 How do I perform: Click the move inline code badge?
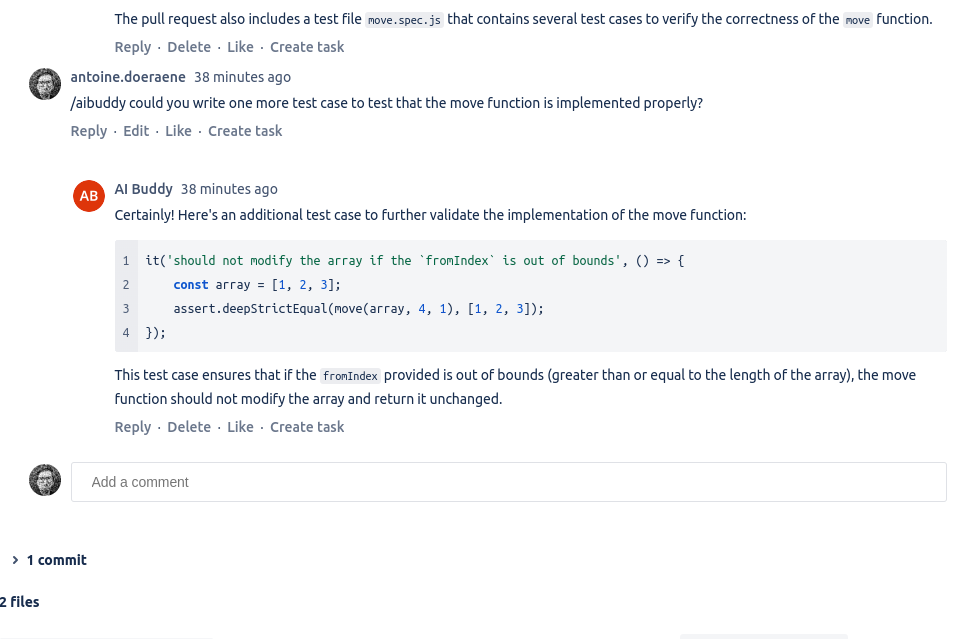(x=857, y=19)
